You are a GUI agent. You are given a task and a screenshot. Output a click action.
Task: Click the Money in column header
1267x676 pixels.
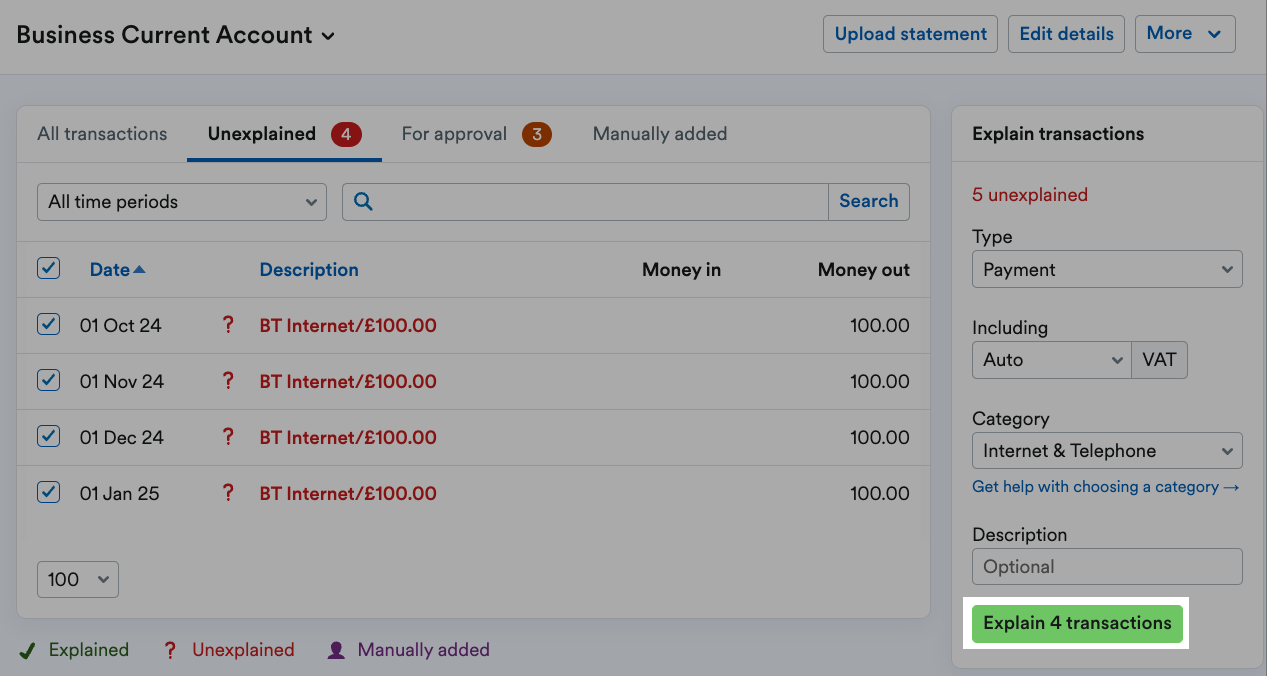[x=681, y=270]
